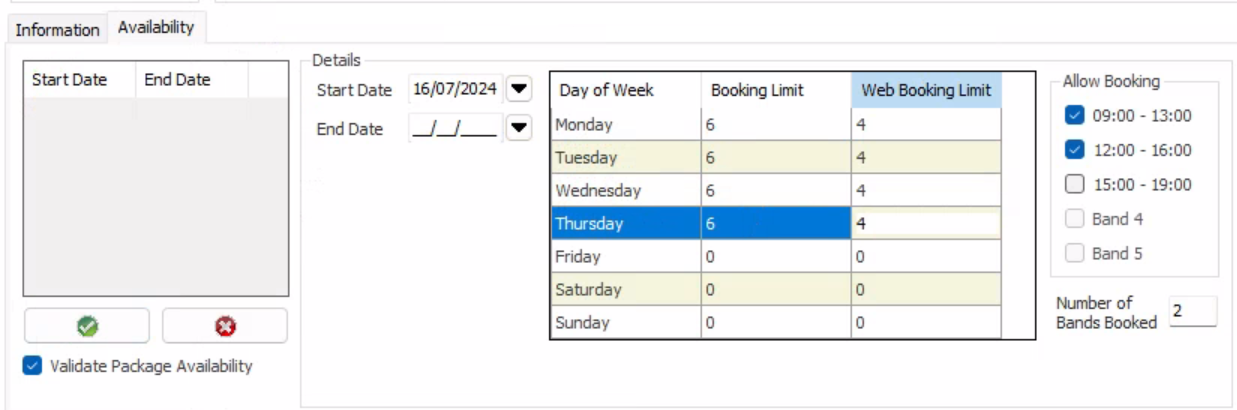Viewport: 1237px width, 410px height.
Task: Click Tuesday's Web Booking Limit cell
Action: point(926,158)
